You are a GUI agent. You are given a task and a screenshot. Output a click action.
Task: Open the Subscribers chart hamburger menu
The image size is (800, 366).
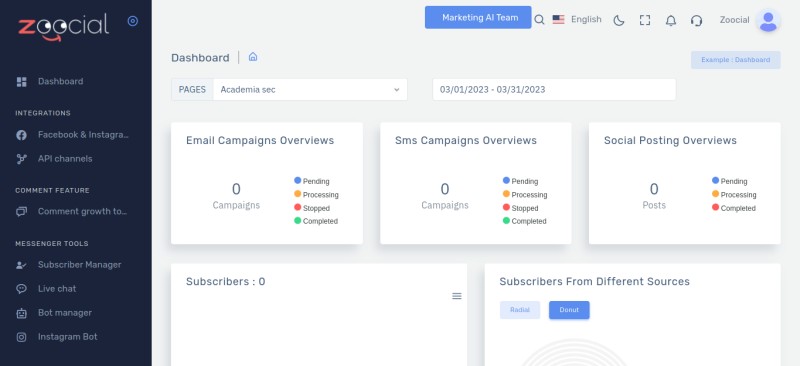(457, 296)
